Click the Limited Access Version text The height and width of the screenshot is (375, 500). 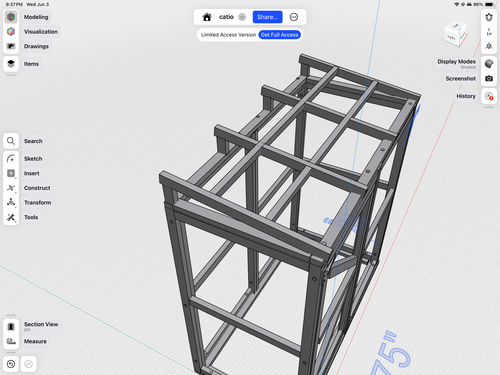coord(228,35)
